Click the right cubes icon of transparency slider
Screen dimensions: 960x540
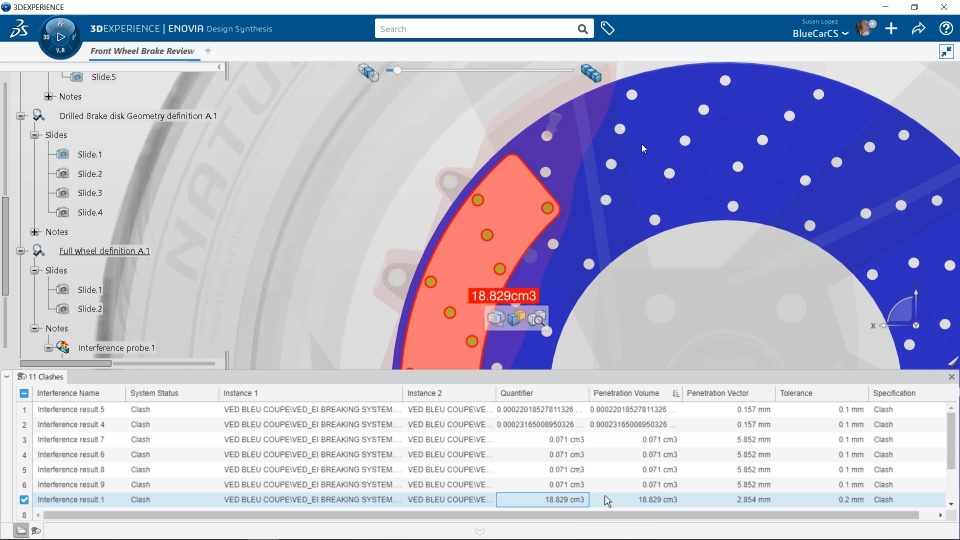coord(591,73)
